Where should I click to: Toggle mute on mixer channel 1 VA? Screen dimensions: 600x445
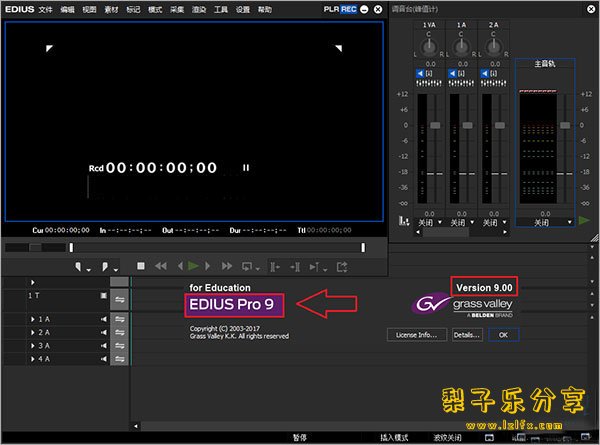coord(420,73)
